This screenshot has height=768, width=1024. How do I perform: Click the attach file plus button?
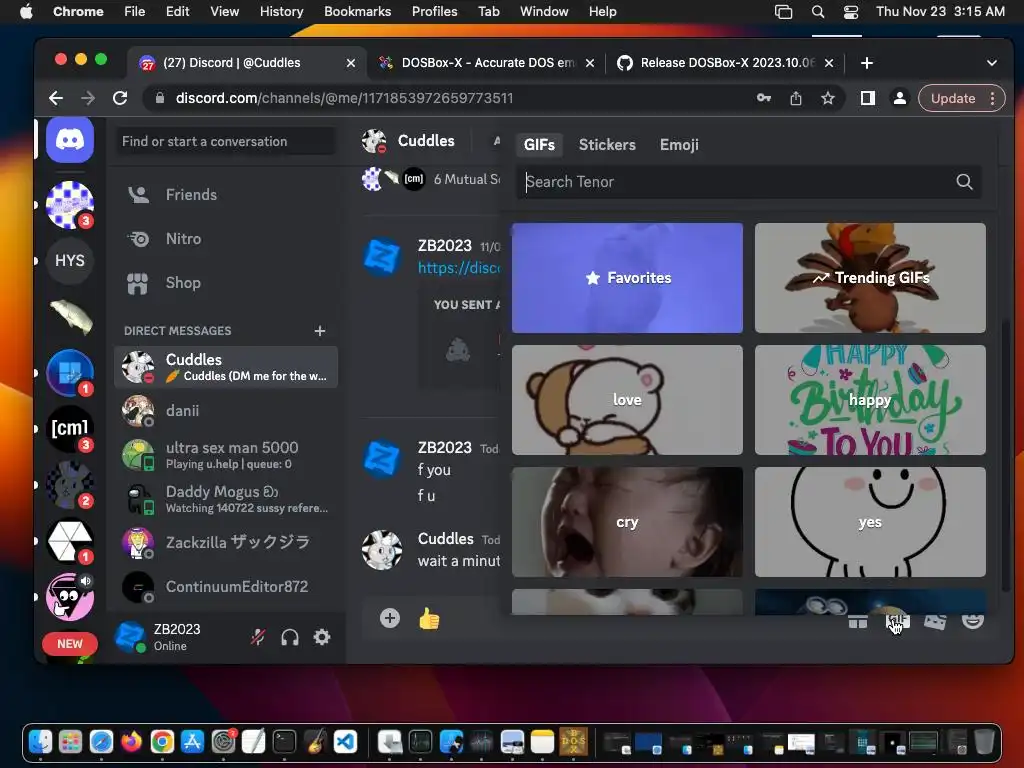point(390,618)
